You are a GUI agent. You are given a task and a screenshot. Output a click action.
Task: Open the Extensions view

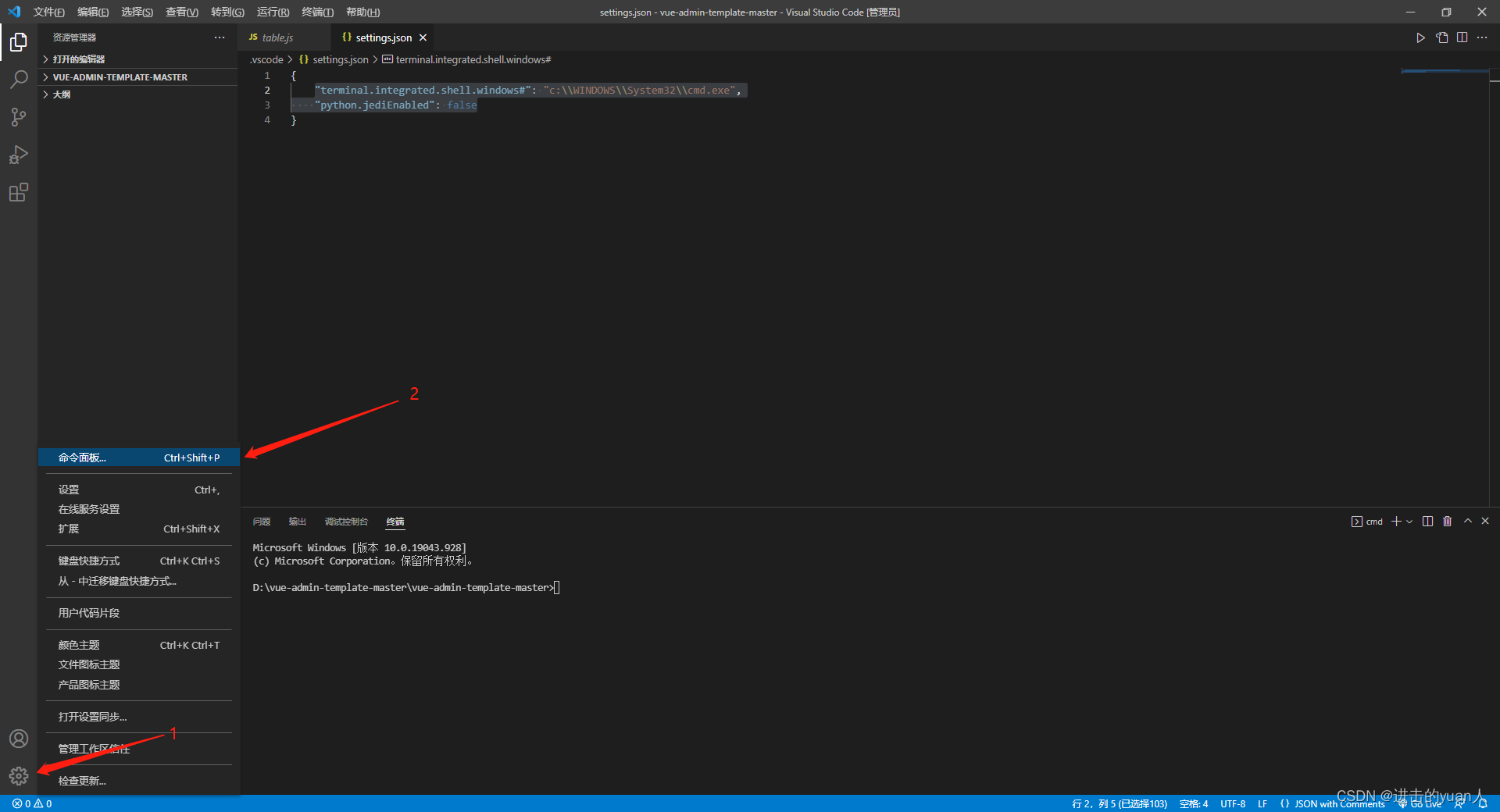[19, 192]
